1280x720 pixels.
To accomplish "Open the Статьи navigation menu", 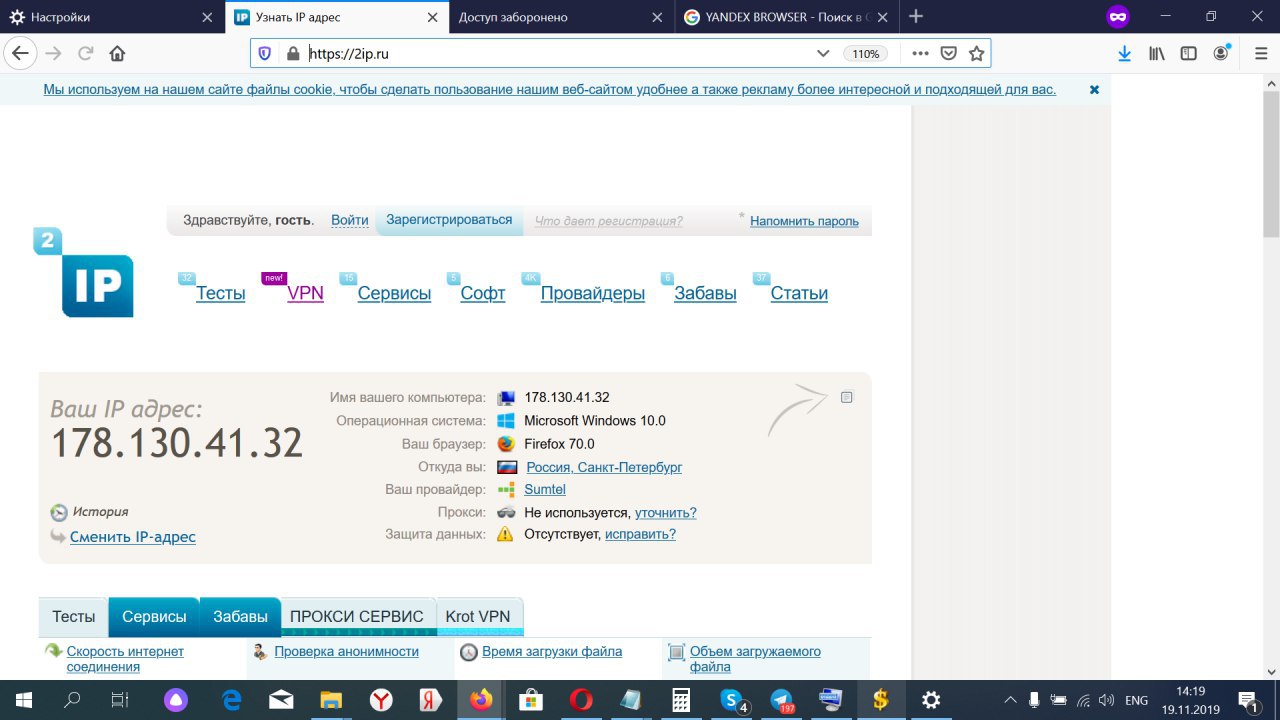I will [x=799, y=293].
